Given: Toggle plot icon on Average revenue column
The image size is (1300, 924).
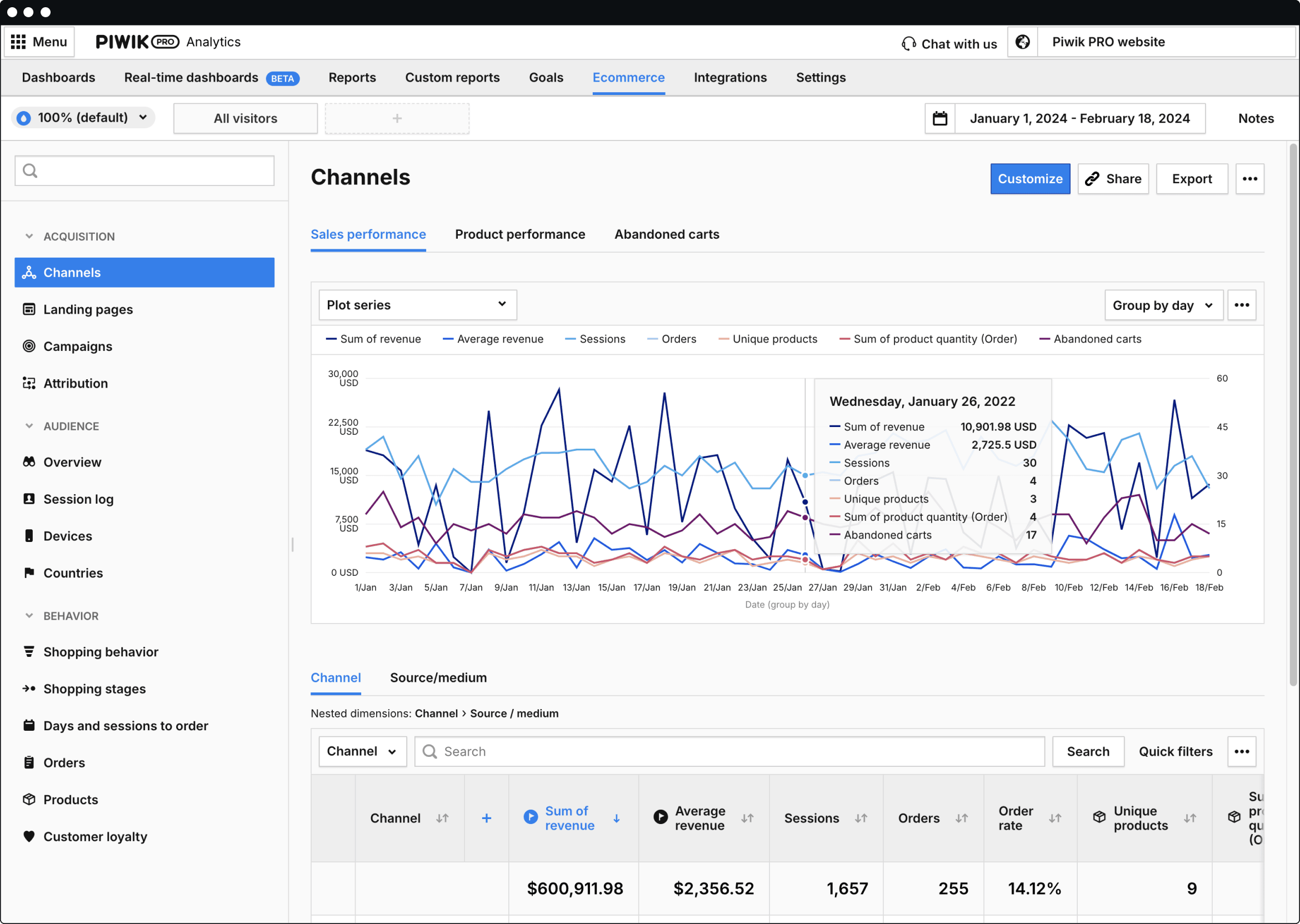Looking at the screenshot, I should (x=660, y=817).
